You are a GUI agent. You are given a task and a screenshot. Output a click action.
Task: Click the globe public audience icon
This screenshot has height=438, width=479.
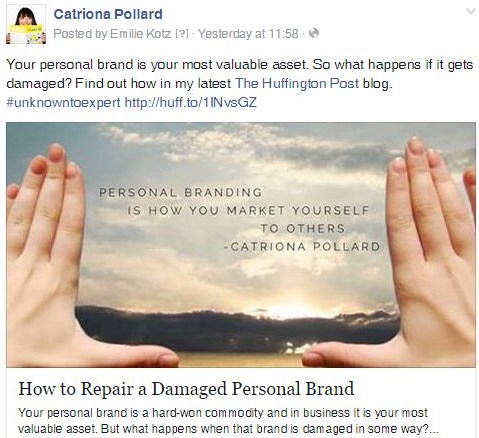coord(314,33)
